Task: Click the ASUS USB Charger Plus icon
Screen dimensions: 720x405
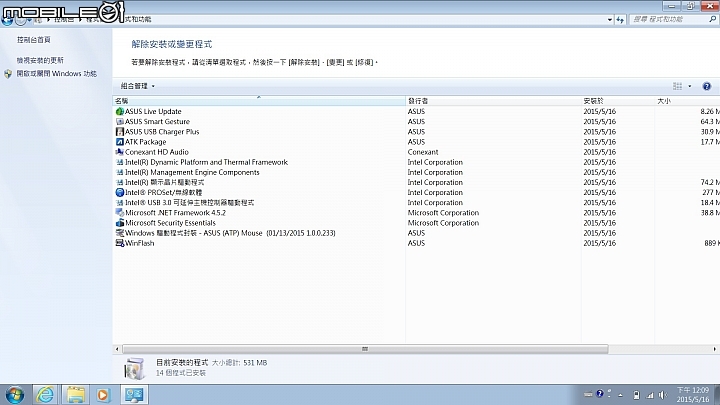Action: coord(120,132)
